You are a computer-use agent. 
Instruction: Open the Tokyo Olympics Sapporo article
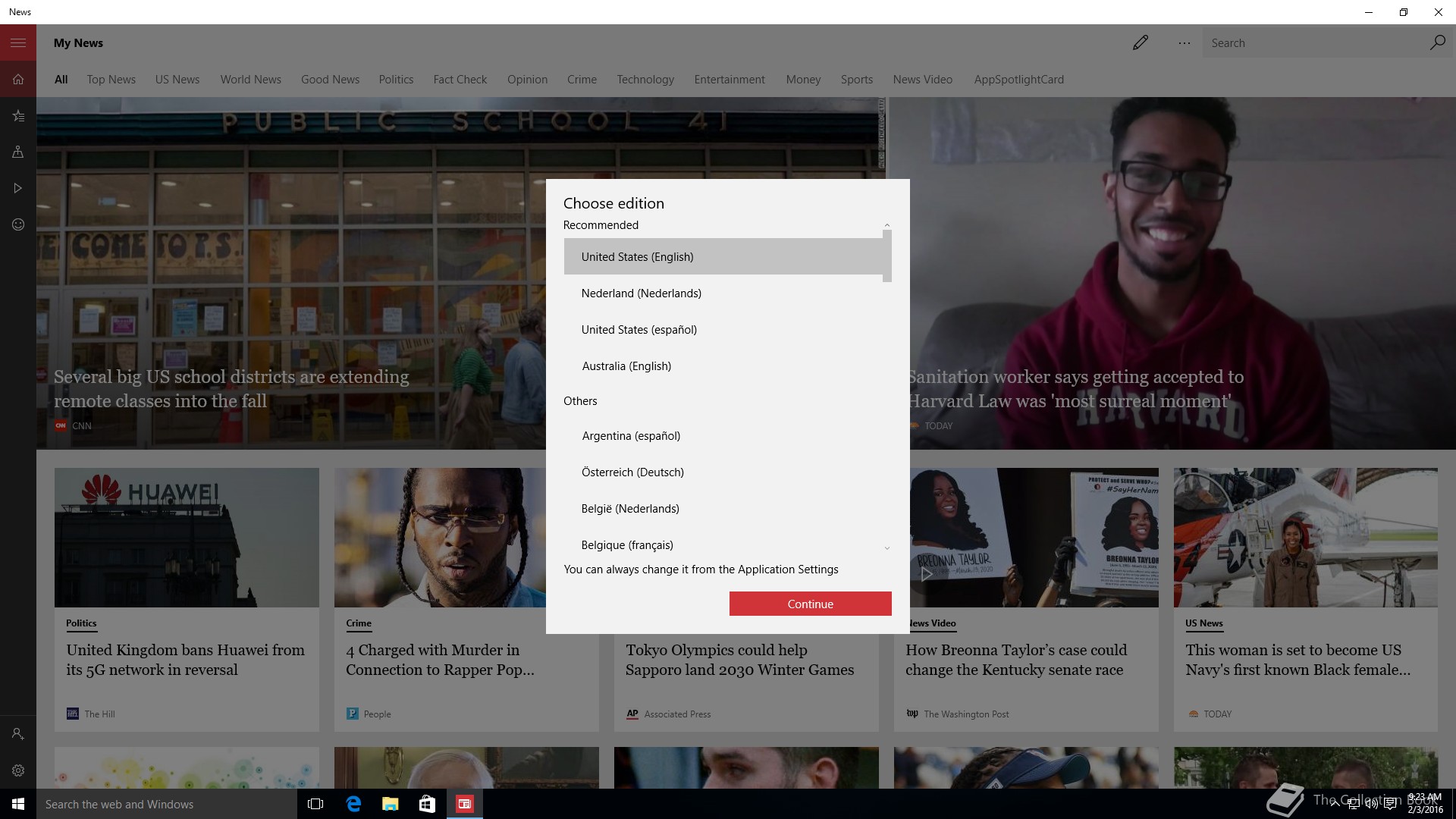739,660
